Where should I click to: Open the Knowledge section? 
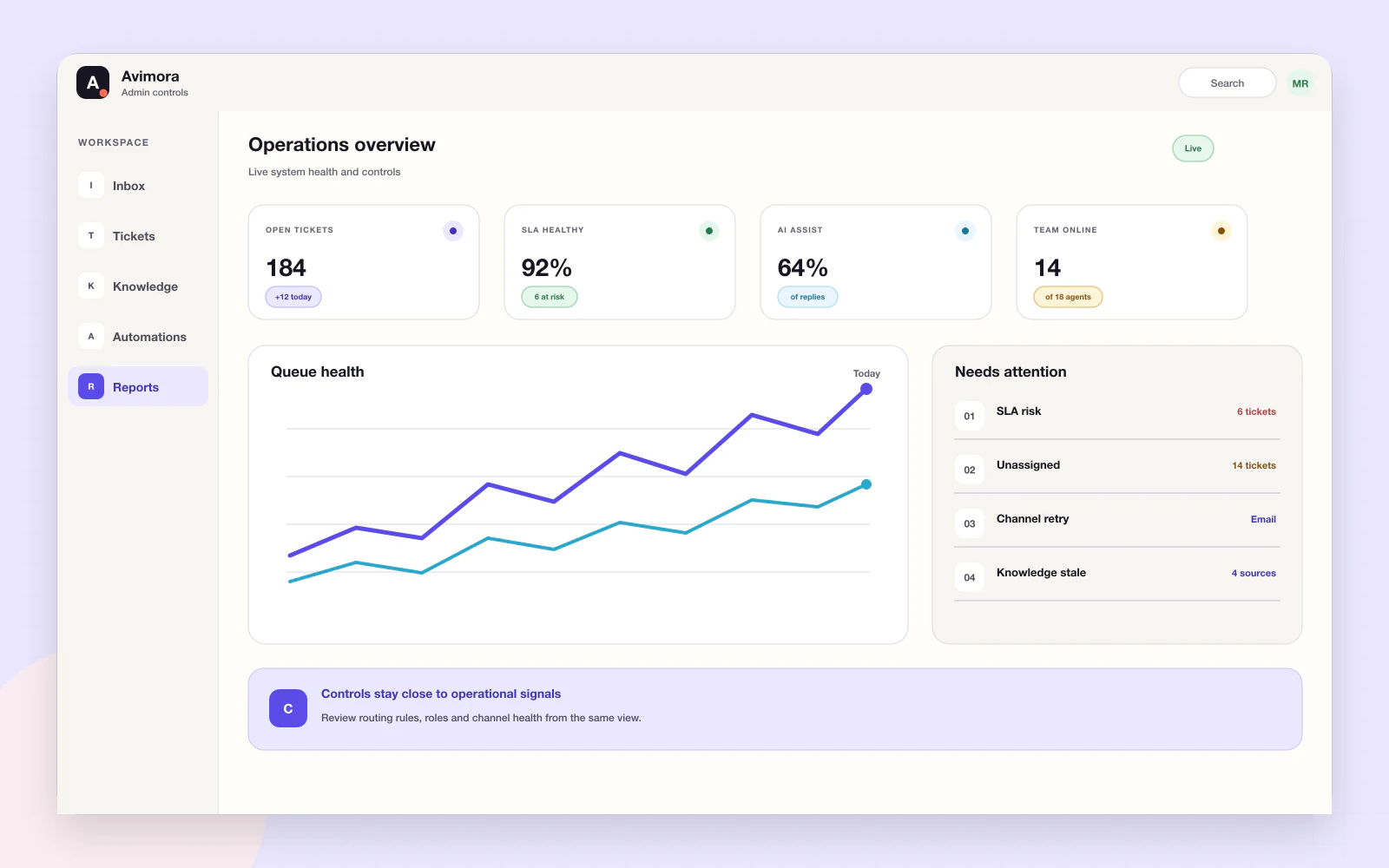click(138, 286)
